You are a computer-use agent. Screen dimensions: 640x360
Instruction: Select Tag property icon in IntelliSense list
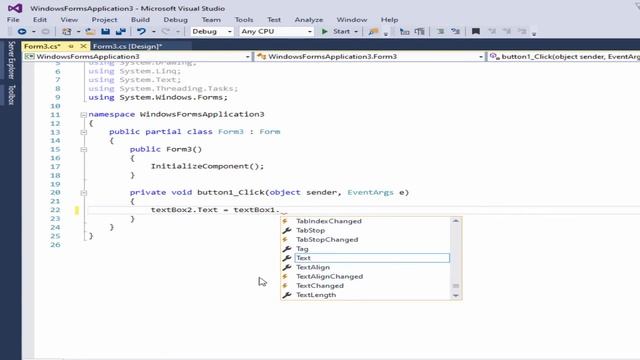click(x=287, y=249)
